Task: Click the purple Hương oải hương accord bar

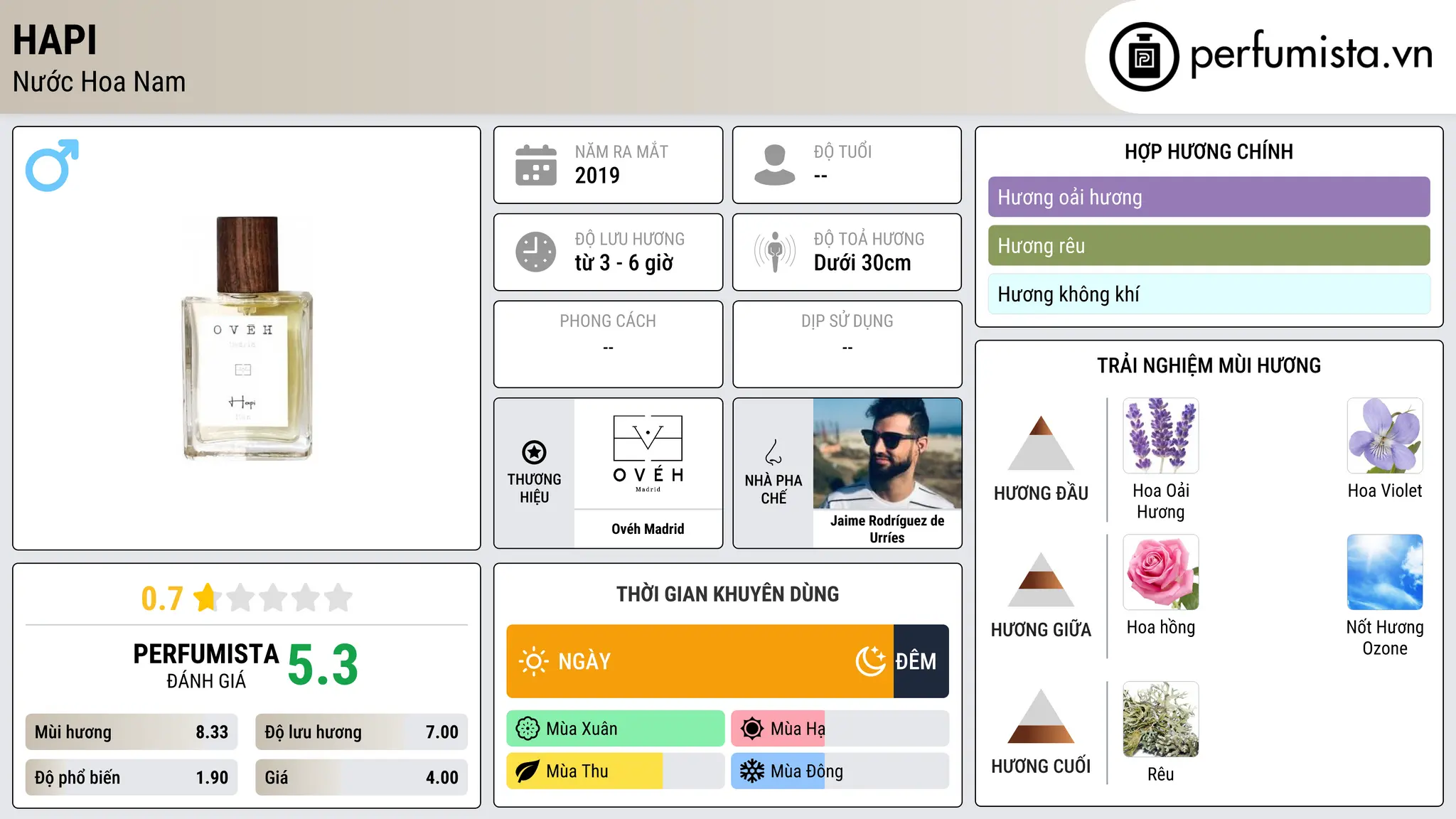Action: click(1209, 197)
